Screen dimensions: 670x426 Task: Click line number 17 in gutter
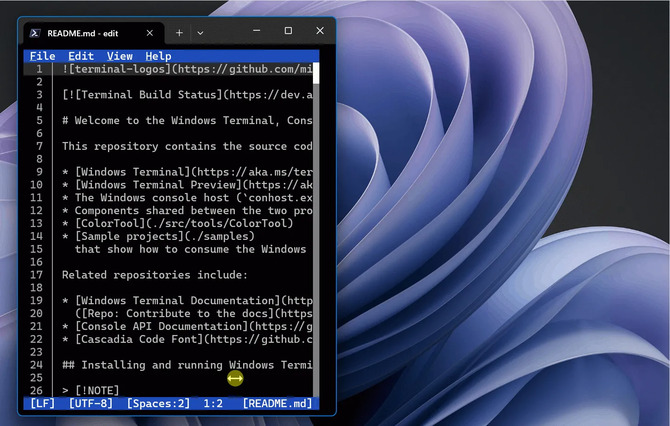click(36, 275)
